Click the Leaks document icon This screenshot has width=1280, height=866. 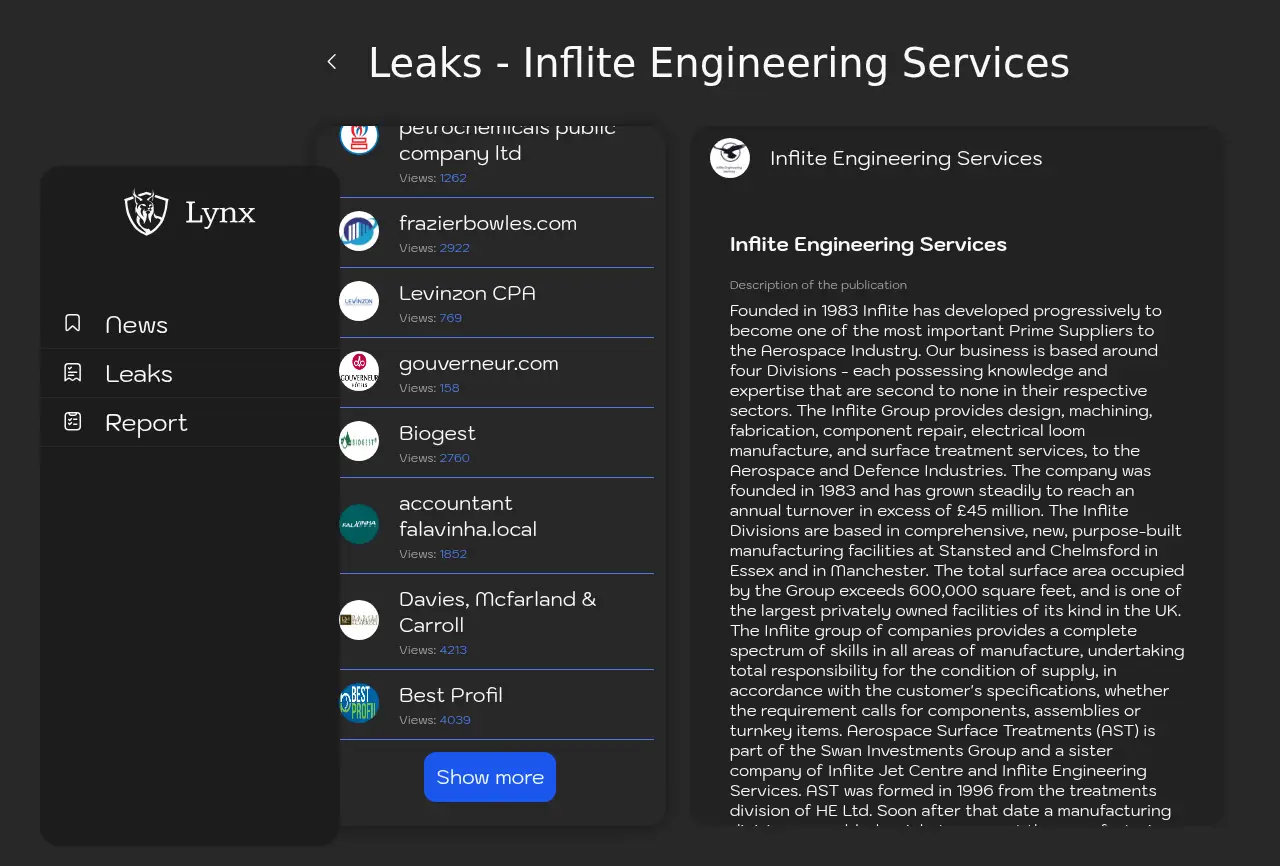pos(73,373)
